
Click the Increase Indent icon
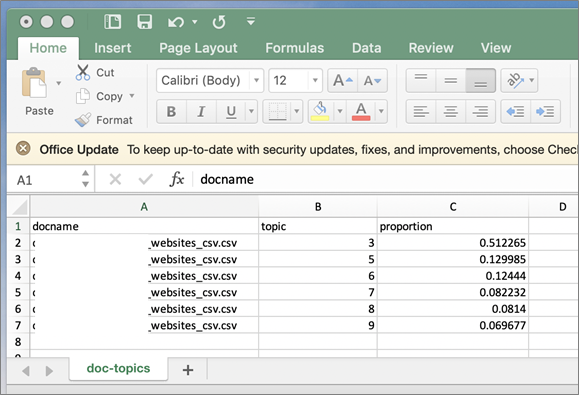point(545,111)
